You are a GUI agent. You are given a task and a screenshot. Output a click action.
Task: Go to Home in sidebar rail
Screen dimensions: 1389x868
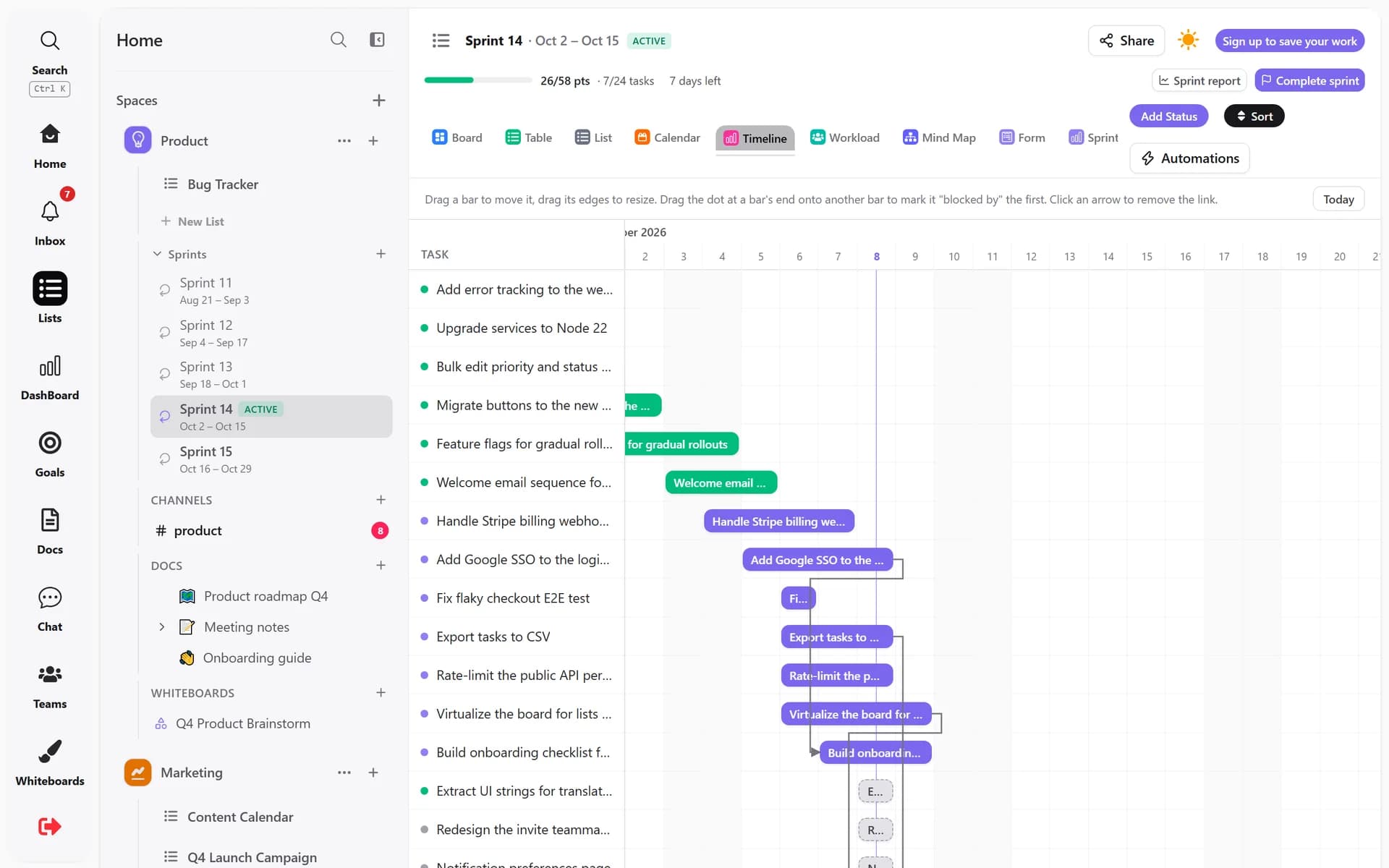[49, 145]
